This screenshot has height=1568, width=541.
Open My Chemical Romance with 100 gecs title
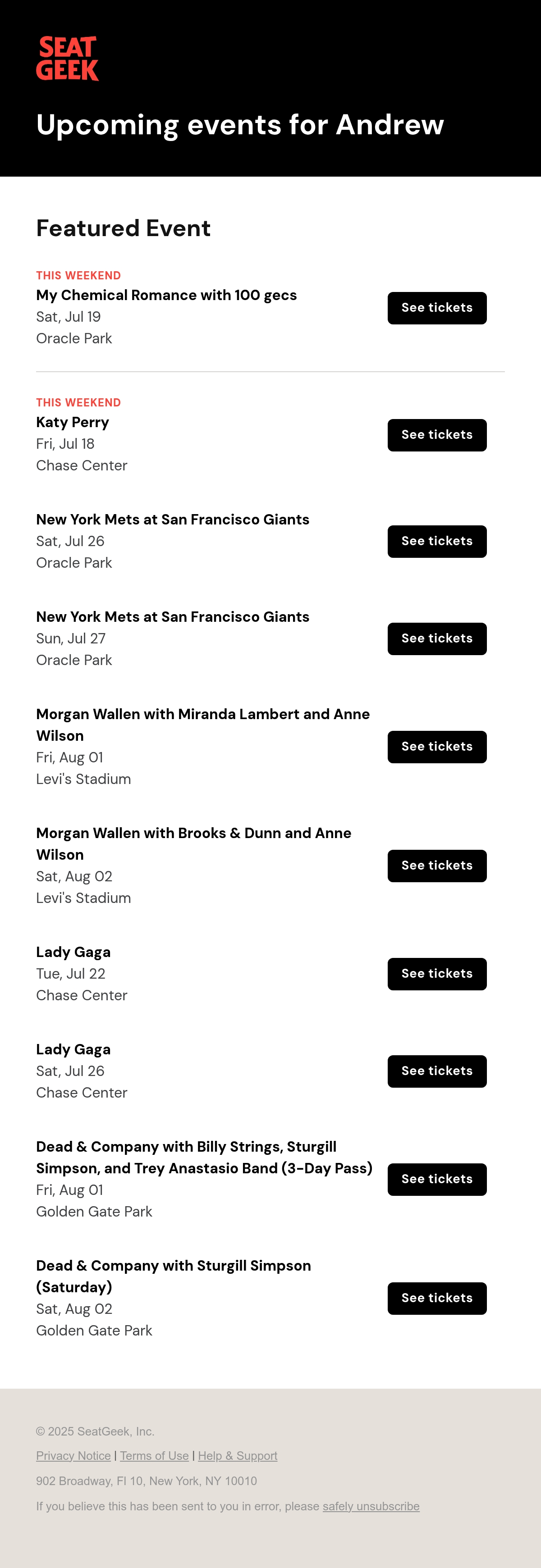click(166, 295)
